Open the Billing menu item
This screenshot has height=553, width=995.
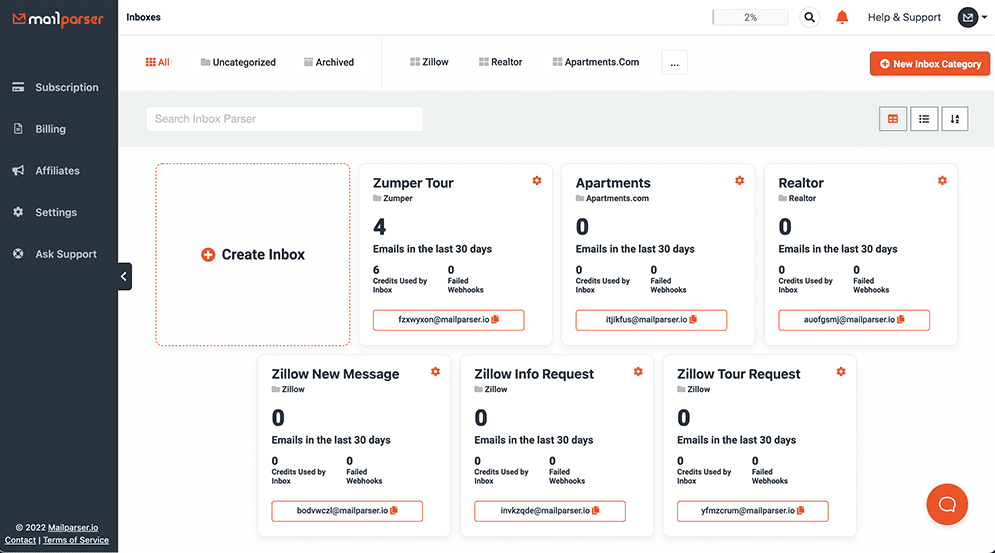pyautogui.click(x=50, y=129)
